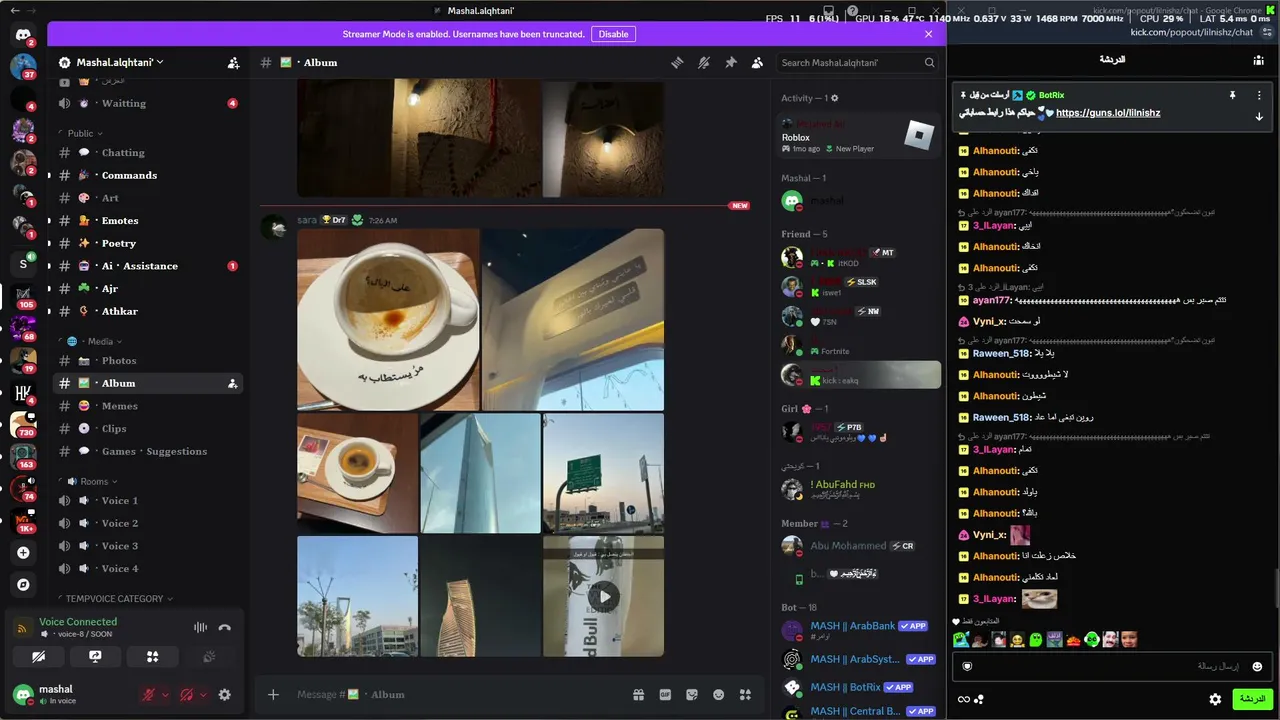Image resolution: width=1280 pixels, height=720 pixels.
Task: Expand the Kick pinned message arrow
Action: pyautogui.click(x=1259, y=117)
